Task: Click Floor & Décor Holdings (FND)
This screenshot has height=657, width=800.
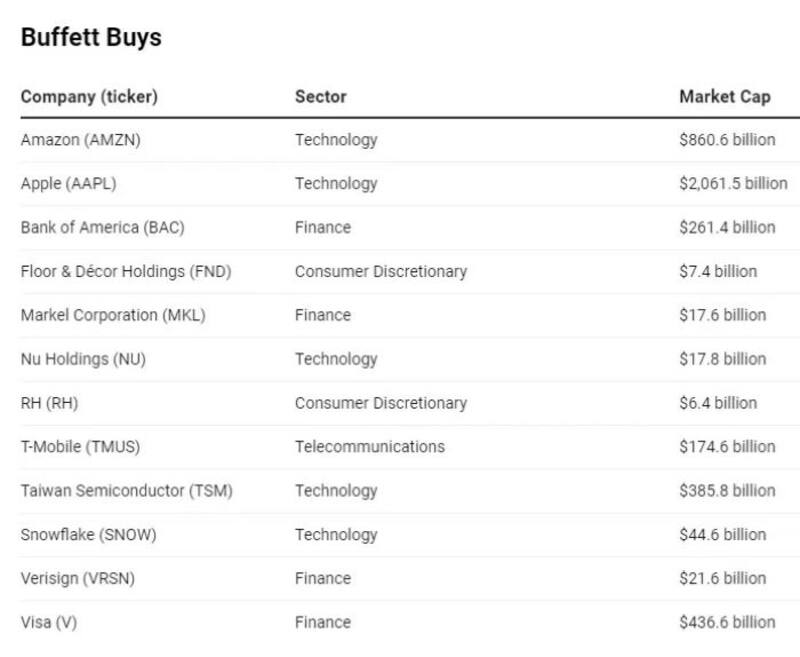Action: (125, 271)
